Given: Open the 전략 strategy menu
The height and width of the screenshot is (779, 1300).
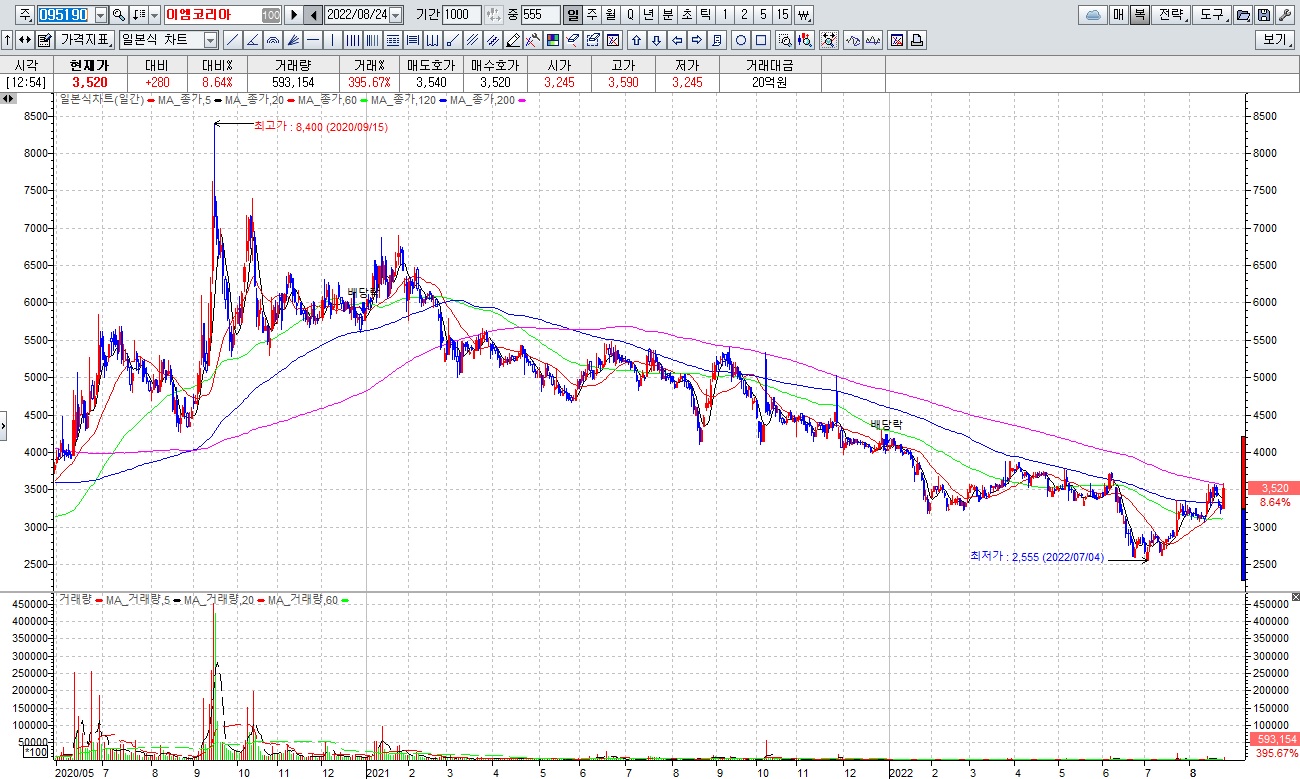Looking at the screenshot, I should (1172, 15).
